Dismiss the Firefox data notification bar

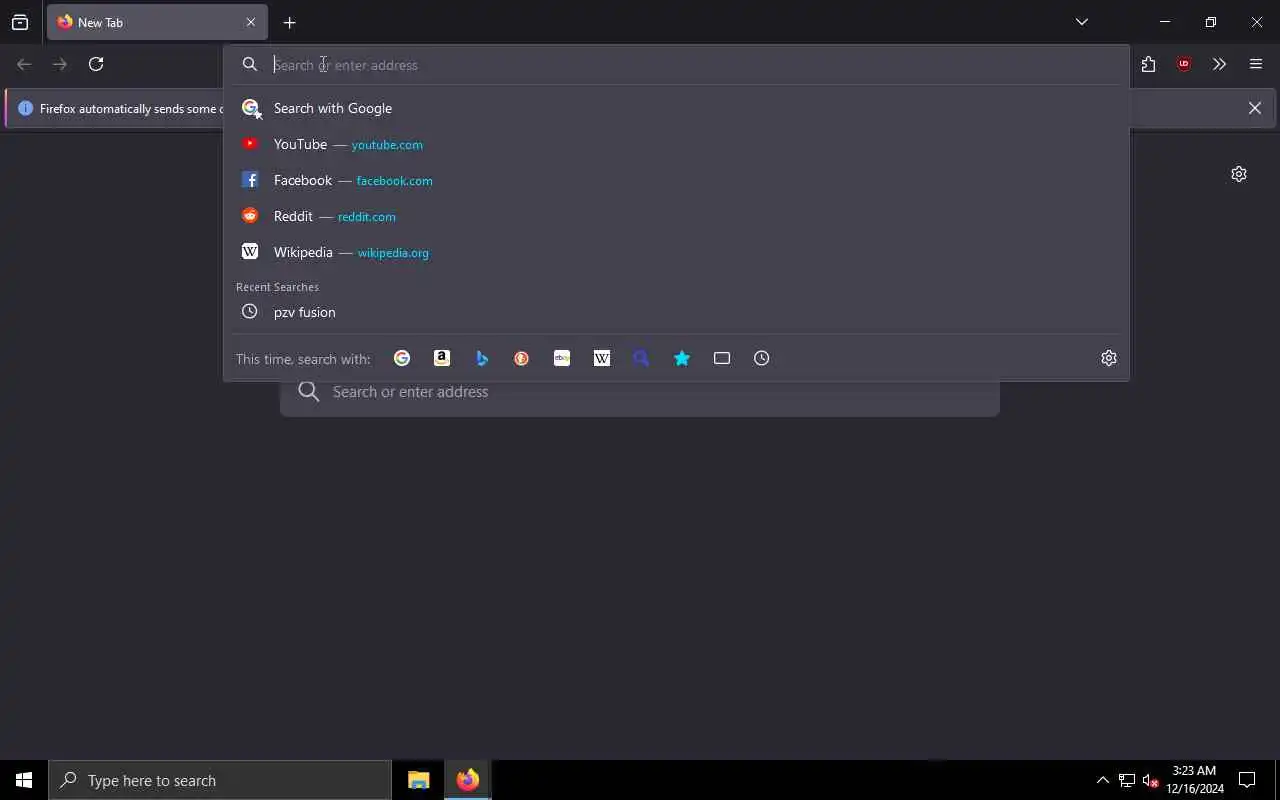[x=1255, y=108]
